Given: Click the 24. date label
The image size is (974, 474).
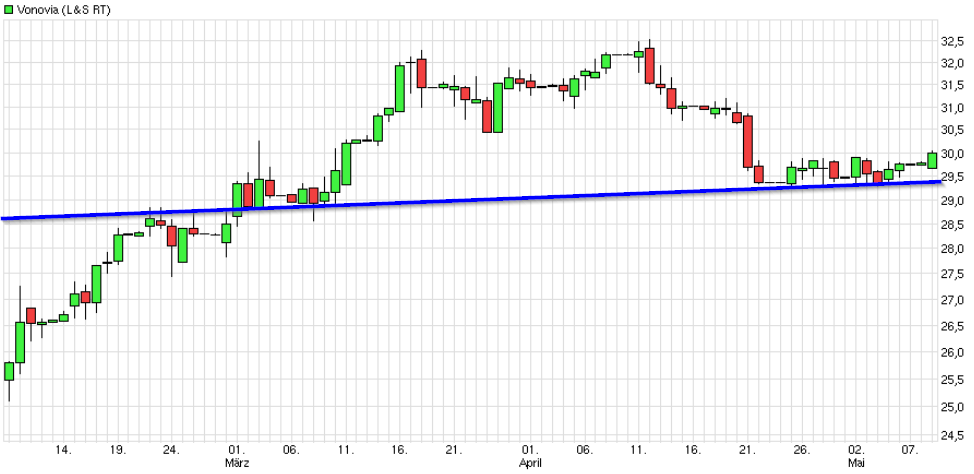Looking at the screenshot, I should tap(173, 450).
